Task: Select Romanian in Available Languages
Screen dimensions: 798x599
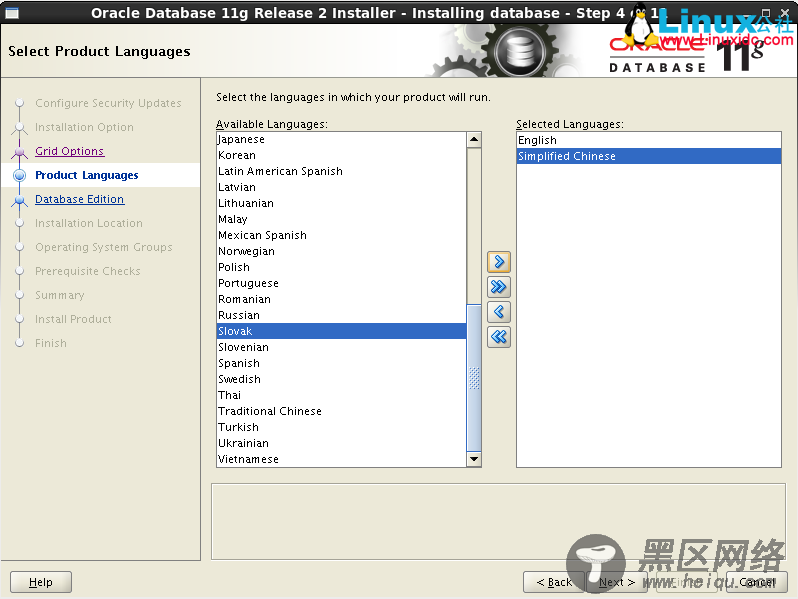Action: point(341,299)
